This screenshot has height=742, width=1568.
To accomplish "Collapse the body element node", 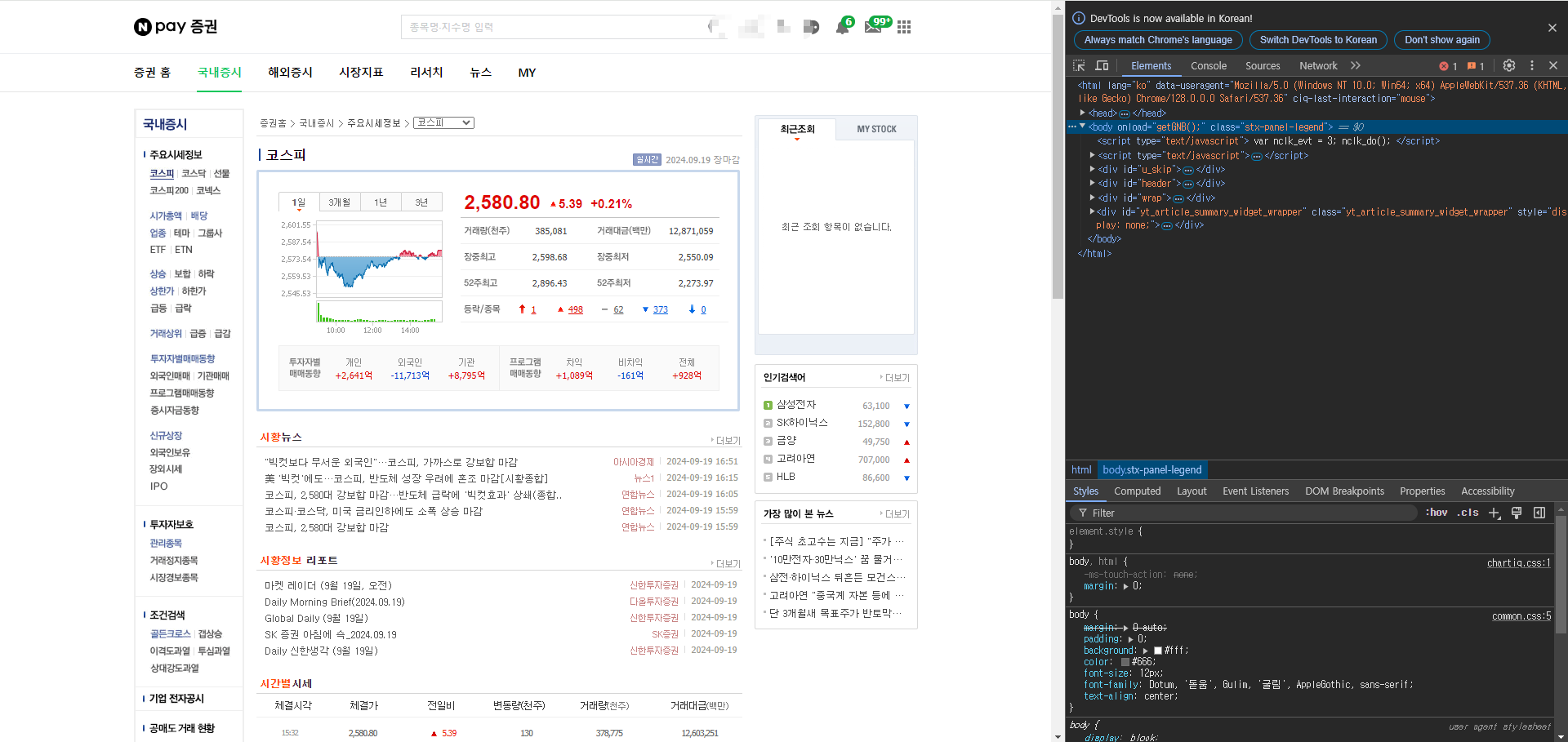I will click(x=1083, y=127).
